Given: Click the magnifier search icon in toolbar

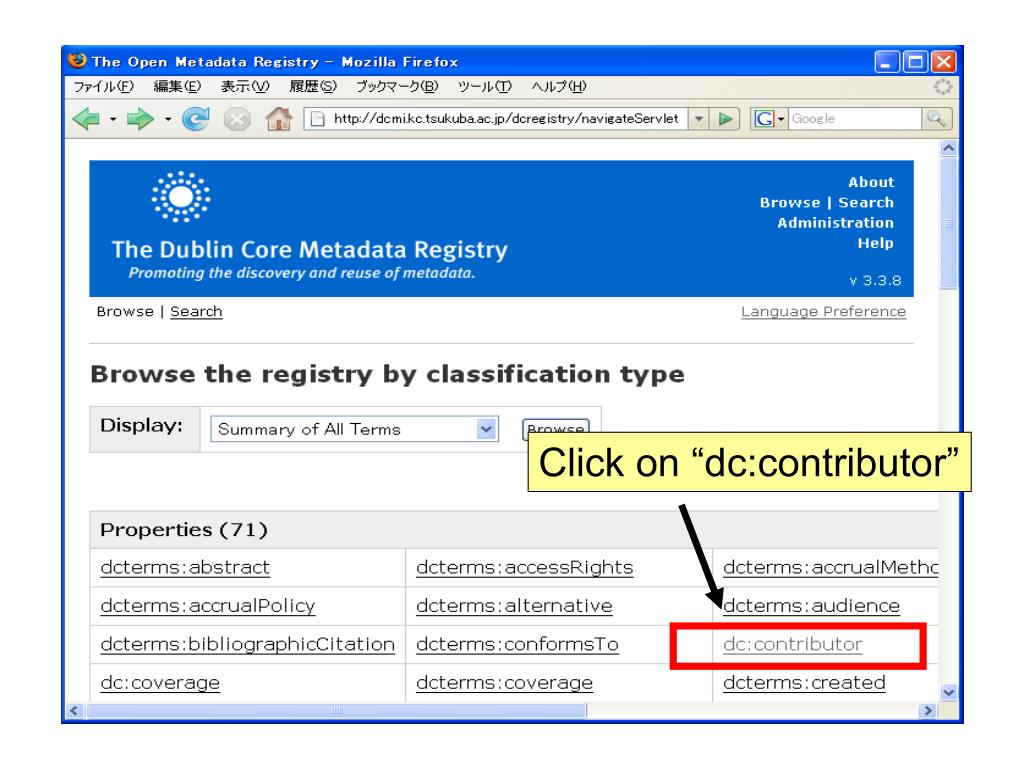Looking at the screenshot, I should pyautogui.click(x=936, y=119).
